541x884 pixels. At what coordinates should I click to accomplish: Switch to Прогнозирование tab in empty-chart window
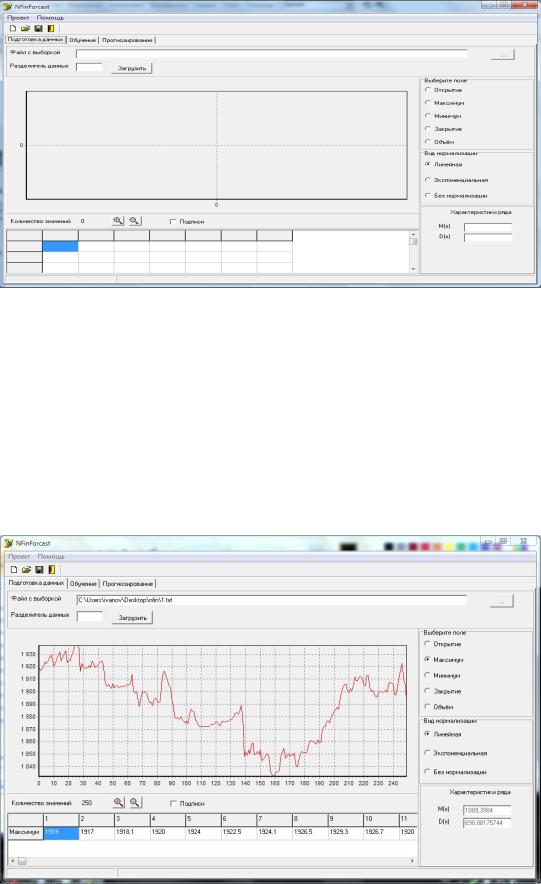(x=127, y=40)
